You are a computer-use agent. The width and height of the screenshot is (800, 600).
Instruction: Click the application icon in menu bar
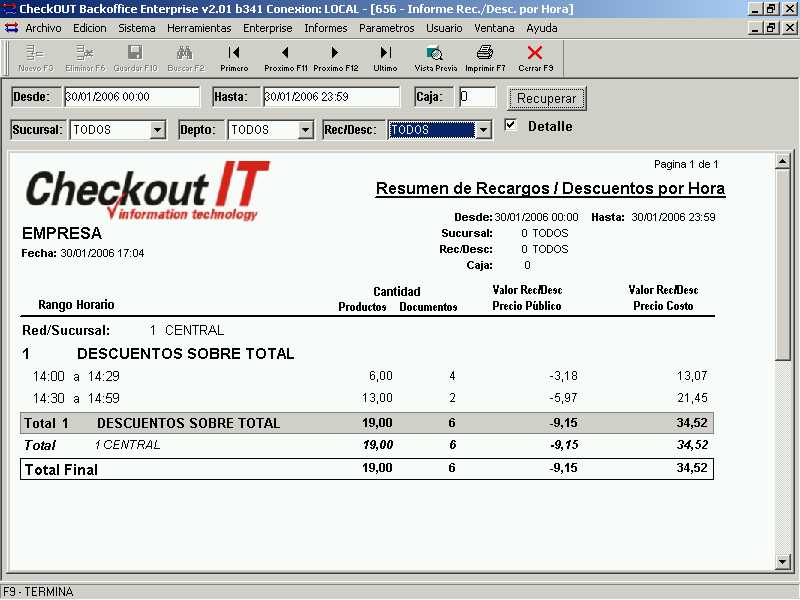pos(11,28)
